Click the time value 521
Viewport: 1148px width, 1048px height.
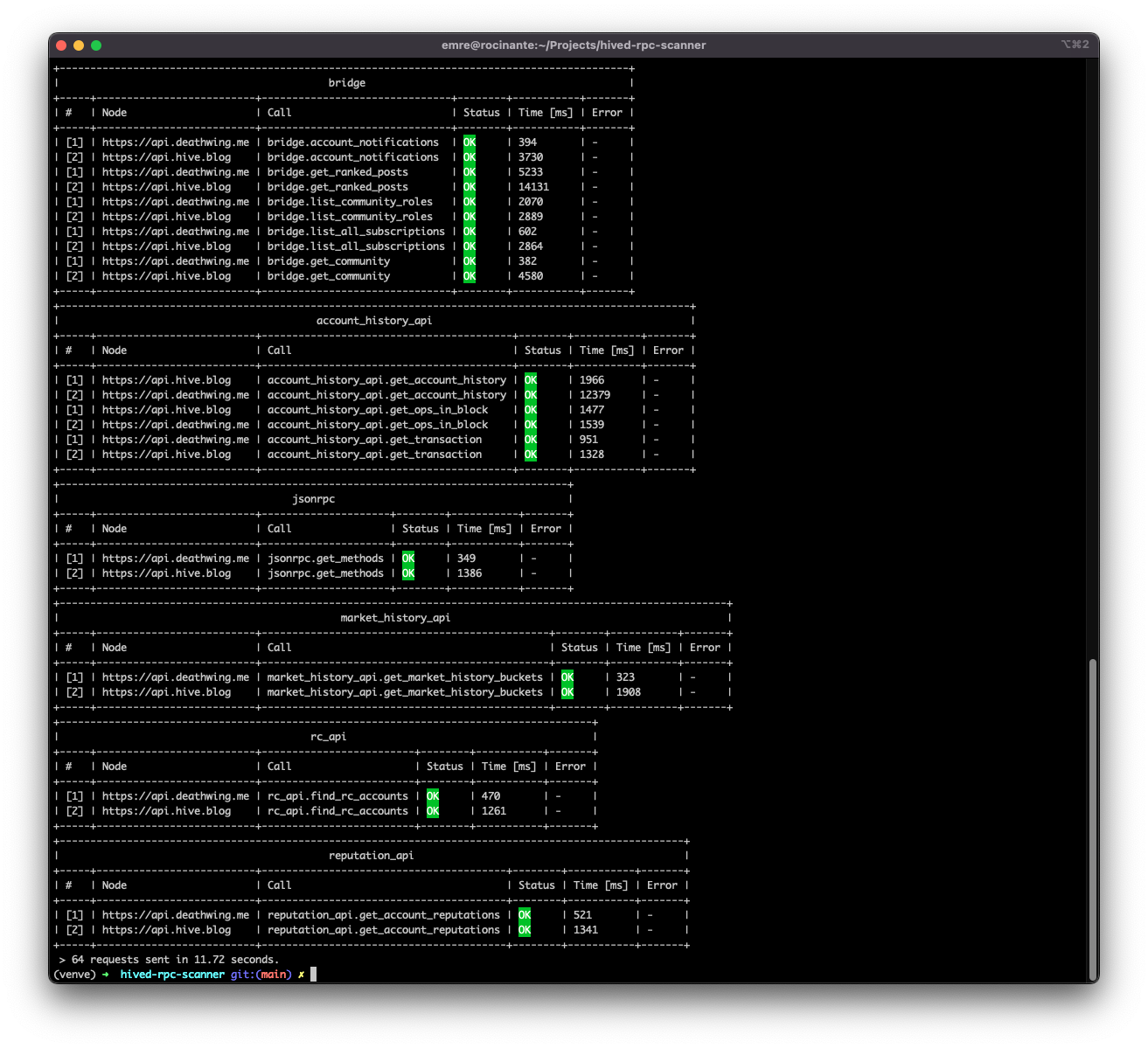(x=582, y=915)
